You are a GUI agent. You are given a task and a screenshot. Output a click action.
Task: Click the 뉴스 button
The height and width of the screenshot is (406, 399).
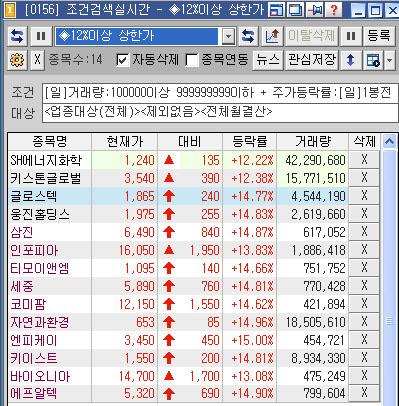[267, 60]
